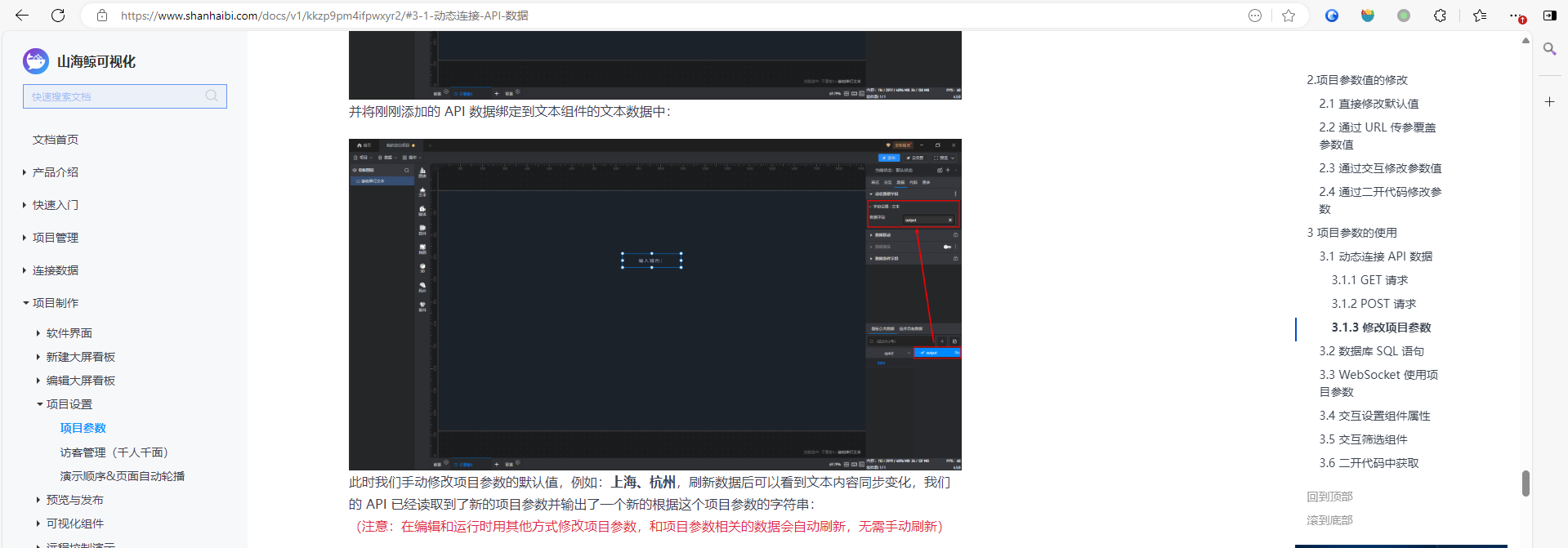This screenshot has width=1568, height=548.
Task: Click 滚到底部 to go to bottom
Action: click(x=1329, y=520)
